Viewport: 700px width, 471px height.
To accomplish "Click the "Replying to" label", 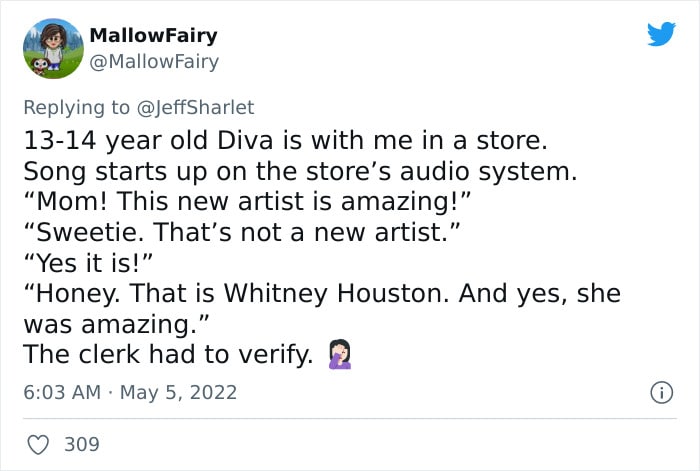I will [x=76, y=108].
